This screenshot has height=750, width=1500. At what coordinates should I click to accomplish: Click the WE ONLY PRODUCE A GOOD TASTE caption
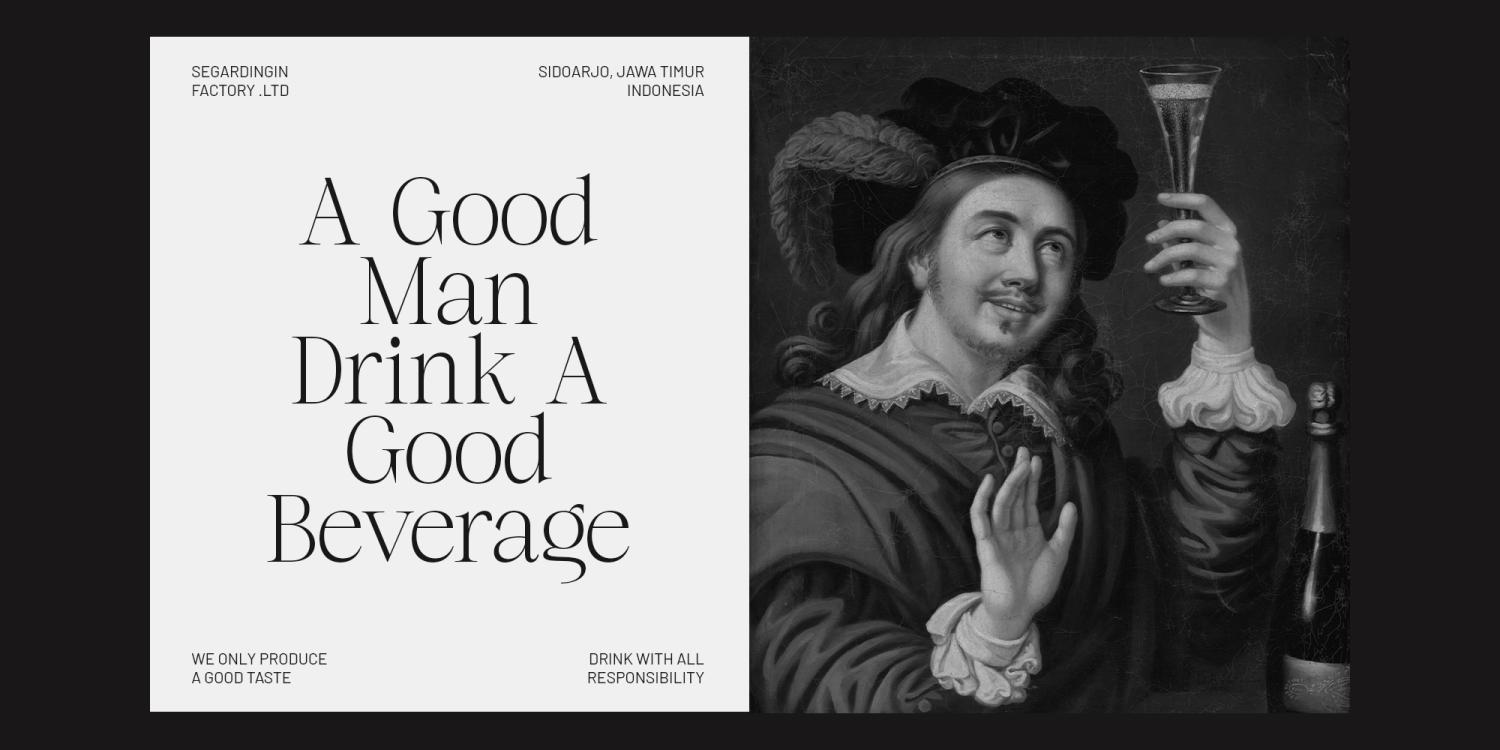click(x=259, y=668)
